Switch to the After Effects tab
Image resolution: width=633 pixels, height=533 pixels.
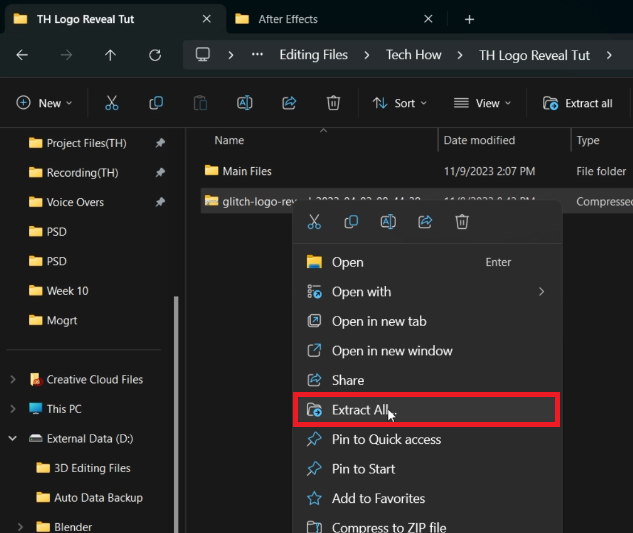pyautogui.click(x=288, y=19)
